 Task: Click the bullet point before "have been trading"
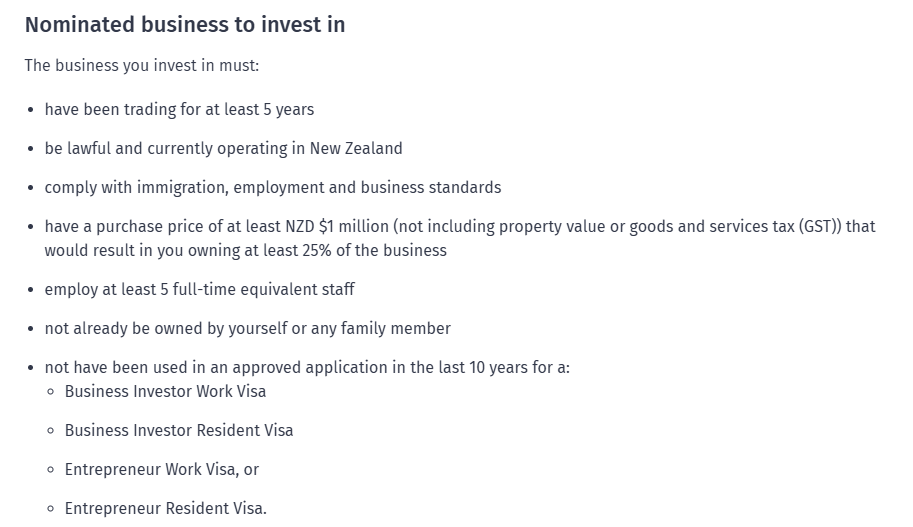pos(31,110)
